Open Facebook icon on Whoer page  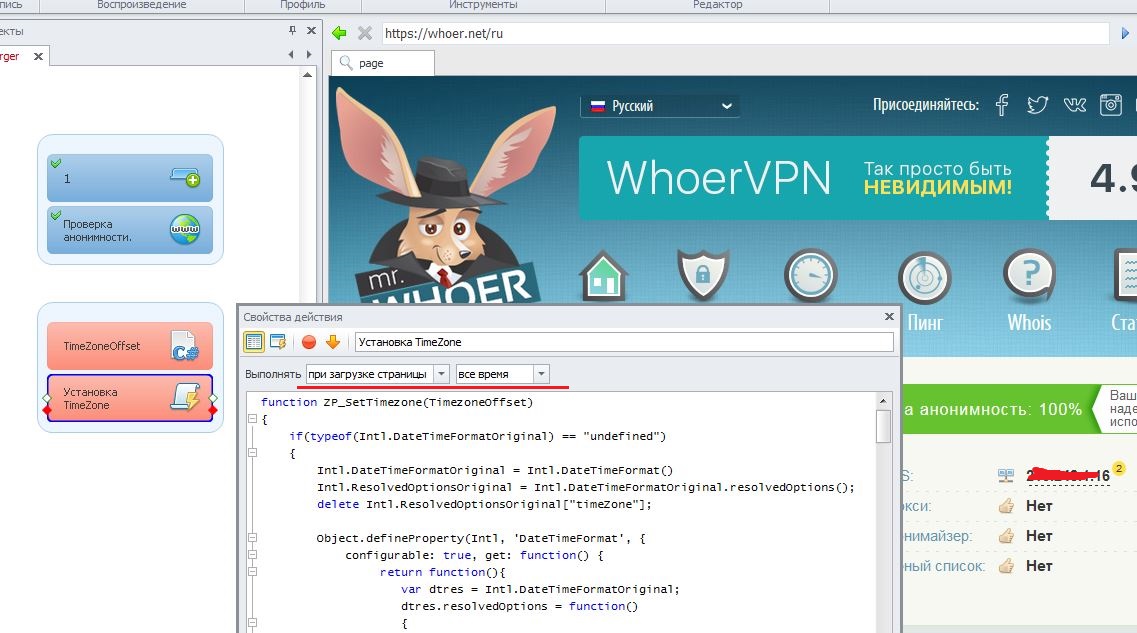point(1001,105)
